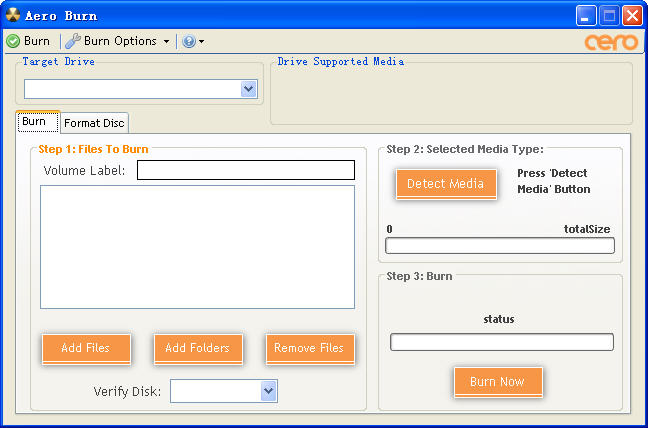Click the orange aero logo

click(x=611, y=43)
